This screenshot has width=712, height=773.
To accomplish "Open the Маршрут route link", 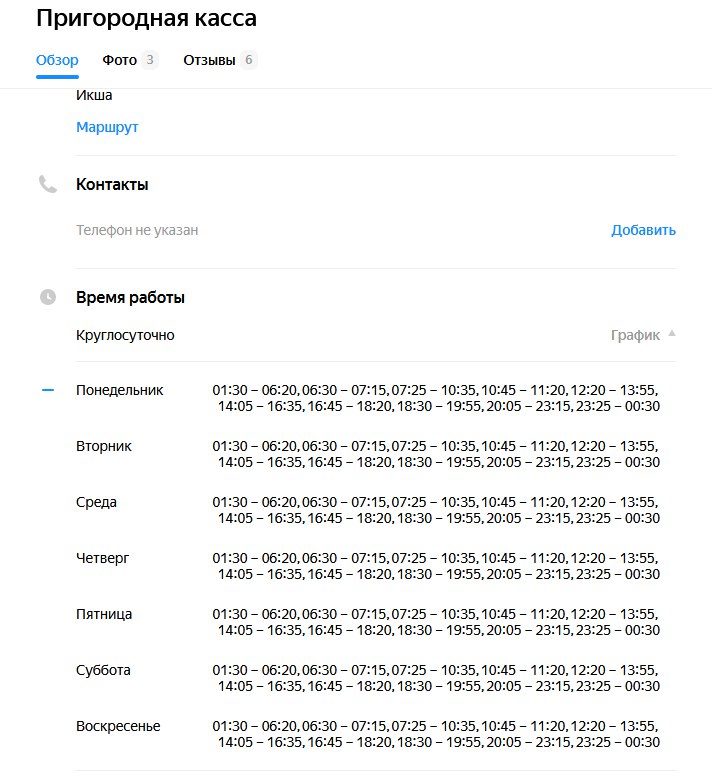I will (107, 127).
